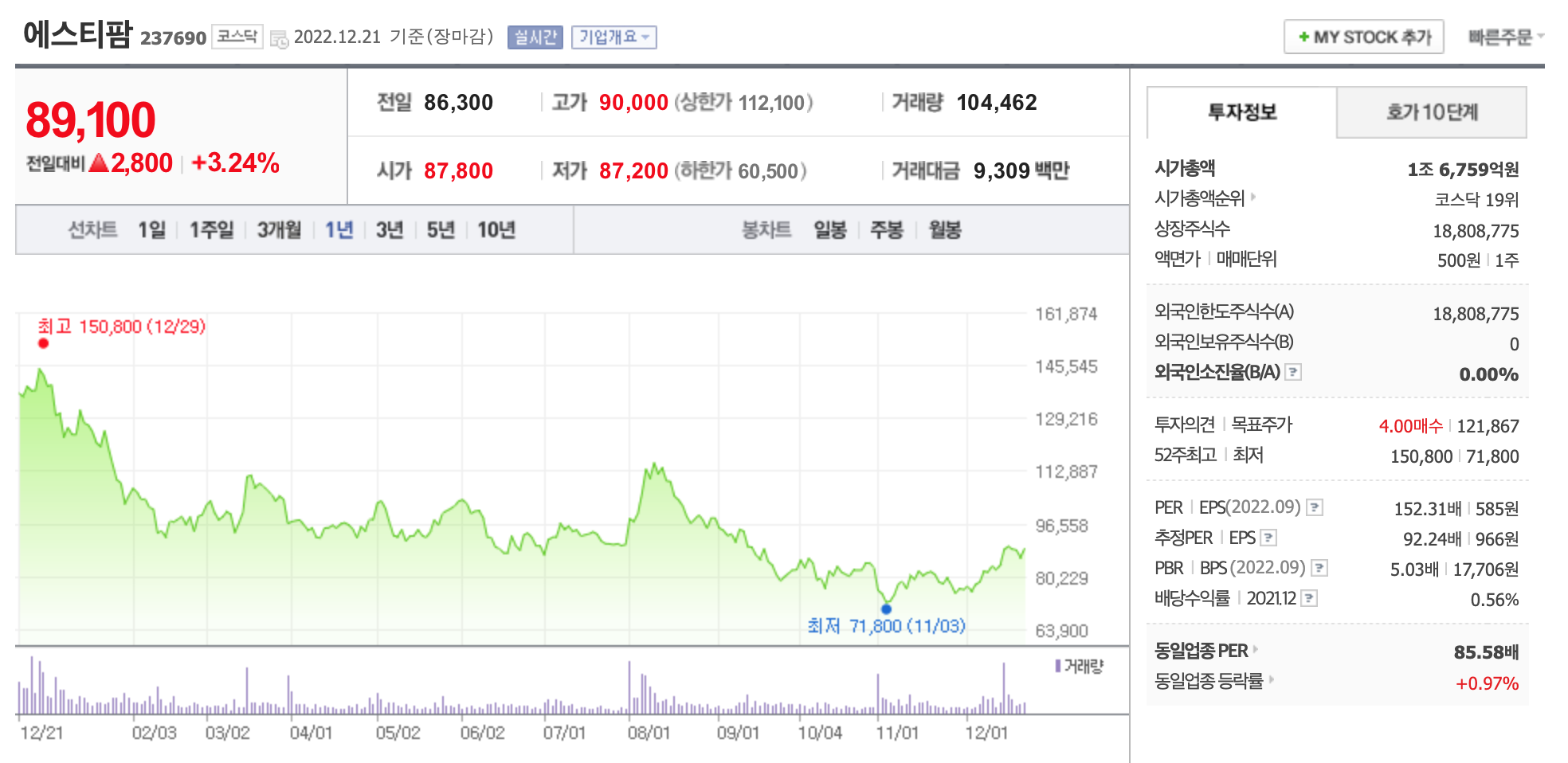
Task: Click 추정PER value 92.24배
Action: (x=1432, y=539)
